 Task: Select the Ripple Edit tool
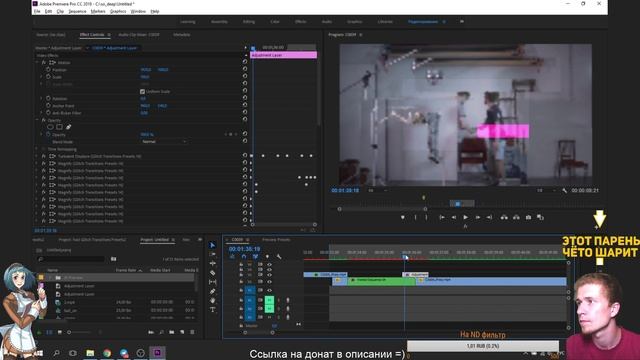[212, 264]
